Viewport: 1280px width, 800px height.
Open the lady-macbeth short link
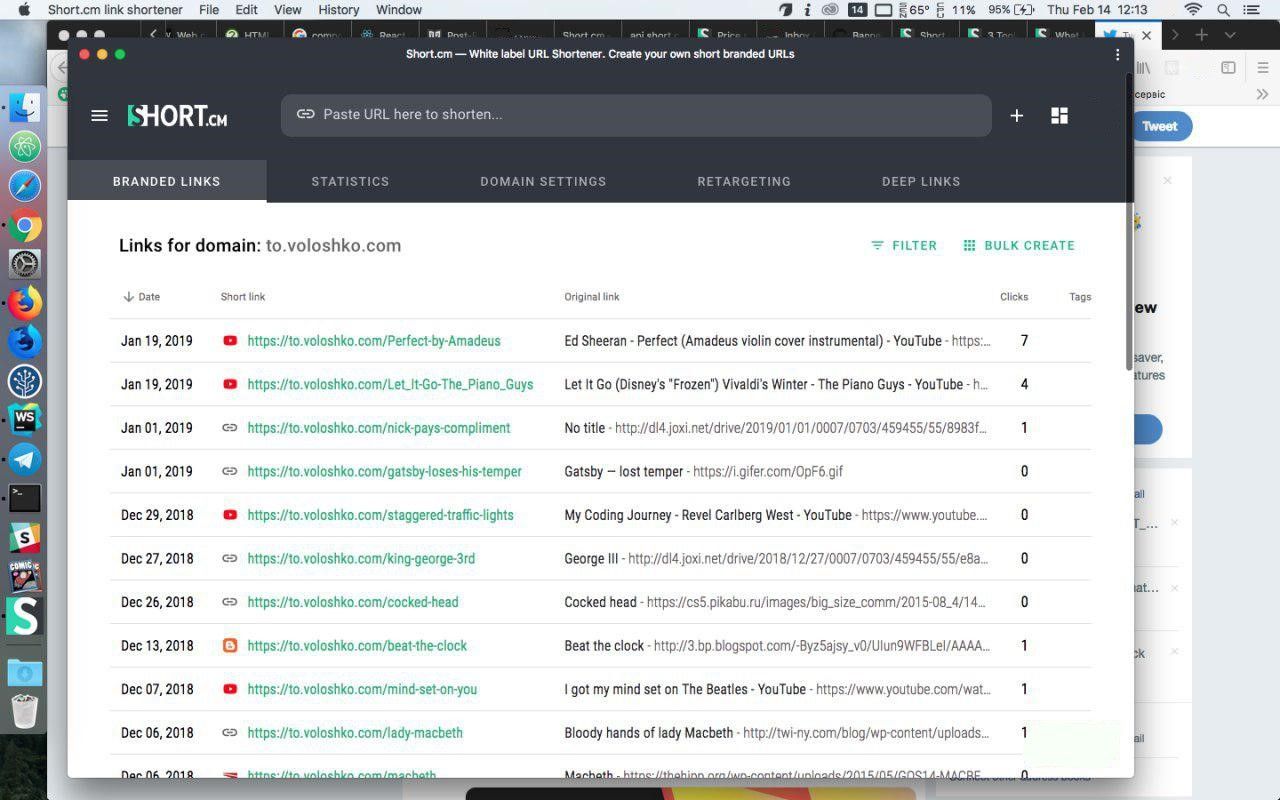pyautogui.click(x=355, y=733)
